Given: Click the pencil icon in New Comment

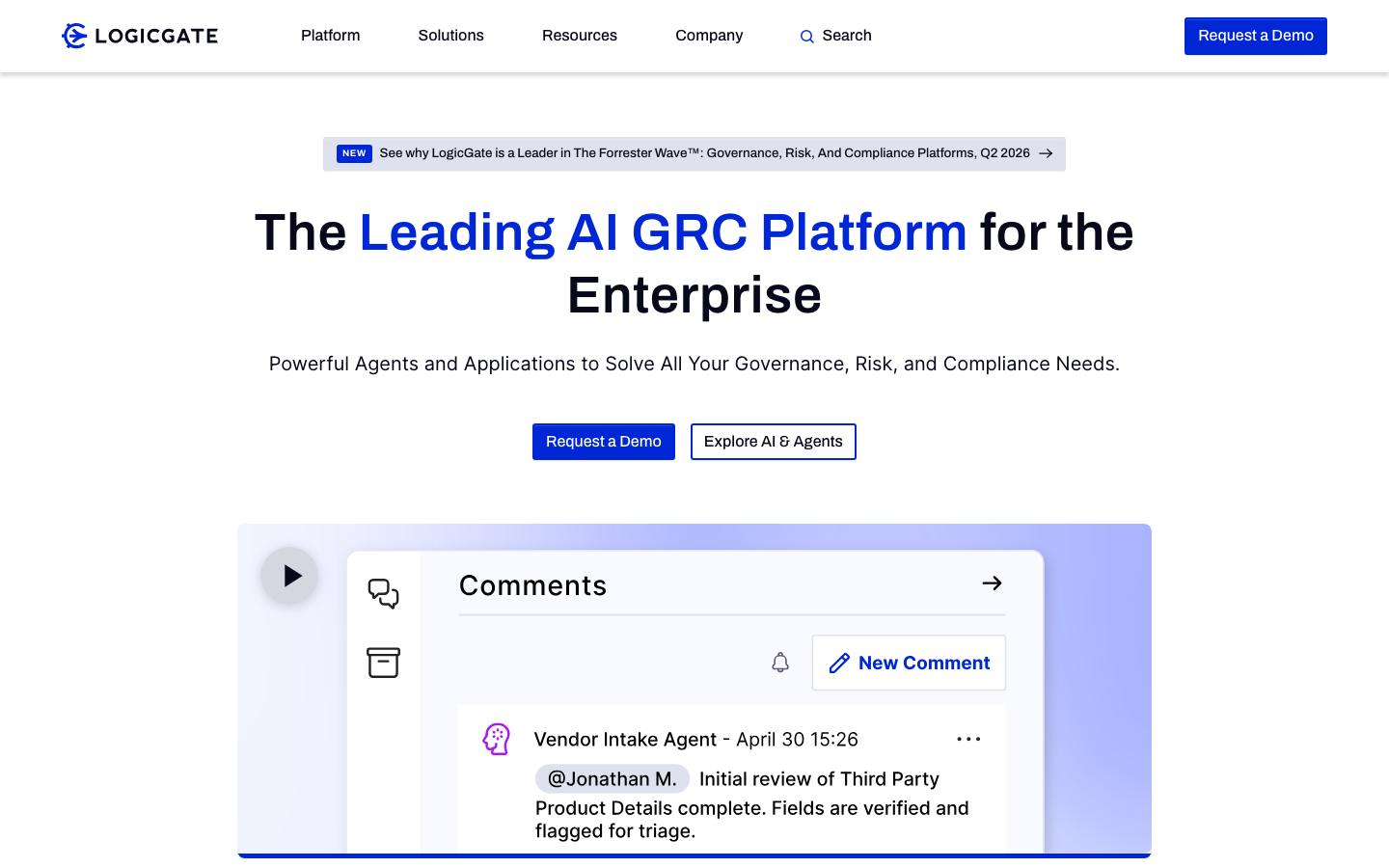Looking at the screenshot, I should coord(839,664).
